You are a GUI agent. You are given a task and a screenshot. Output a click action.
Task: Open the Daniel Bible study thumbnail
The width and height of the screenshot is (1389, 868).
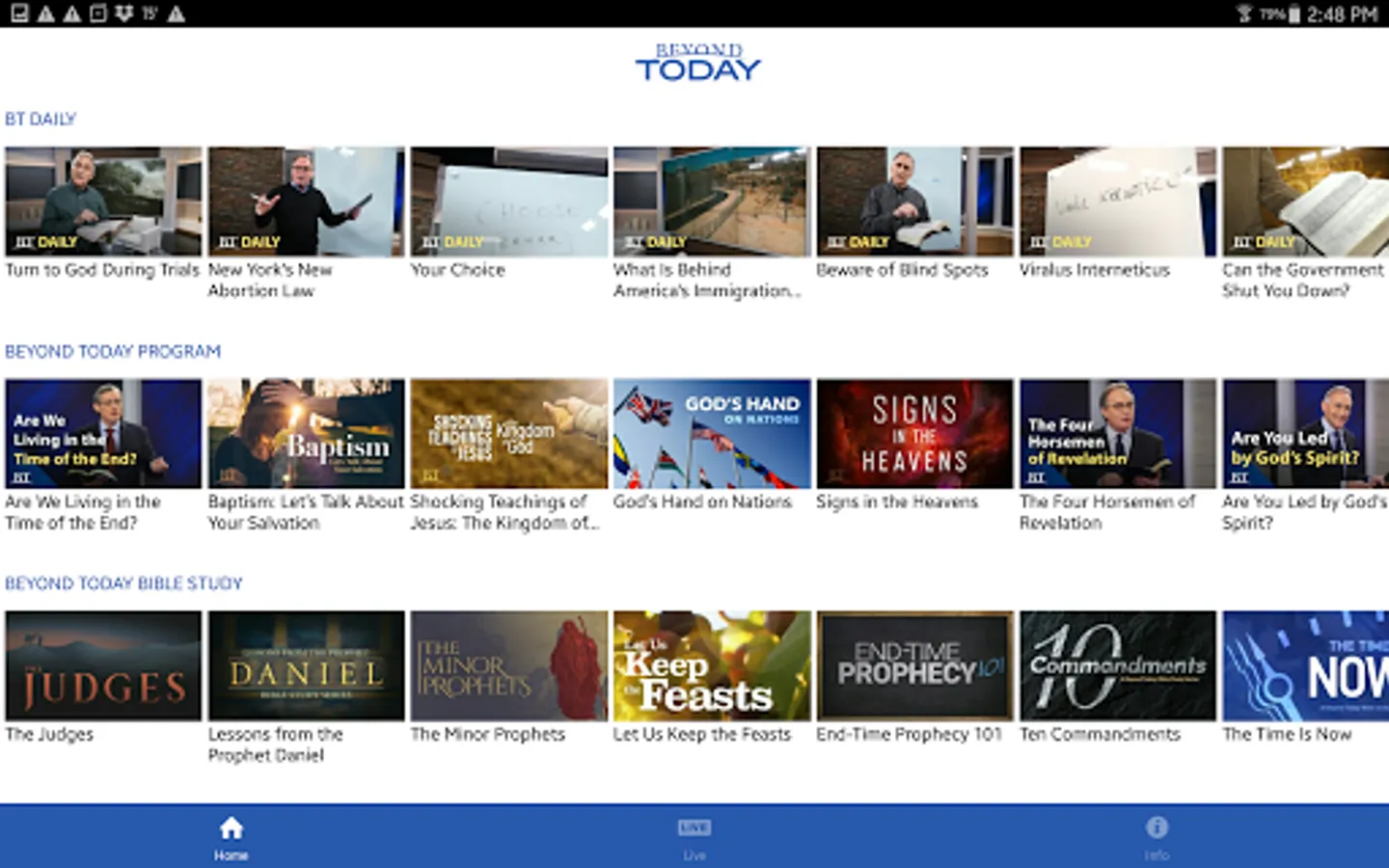click(307, 665)
